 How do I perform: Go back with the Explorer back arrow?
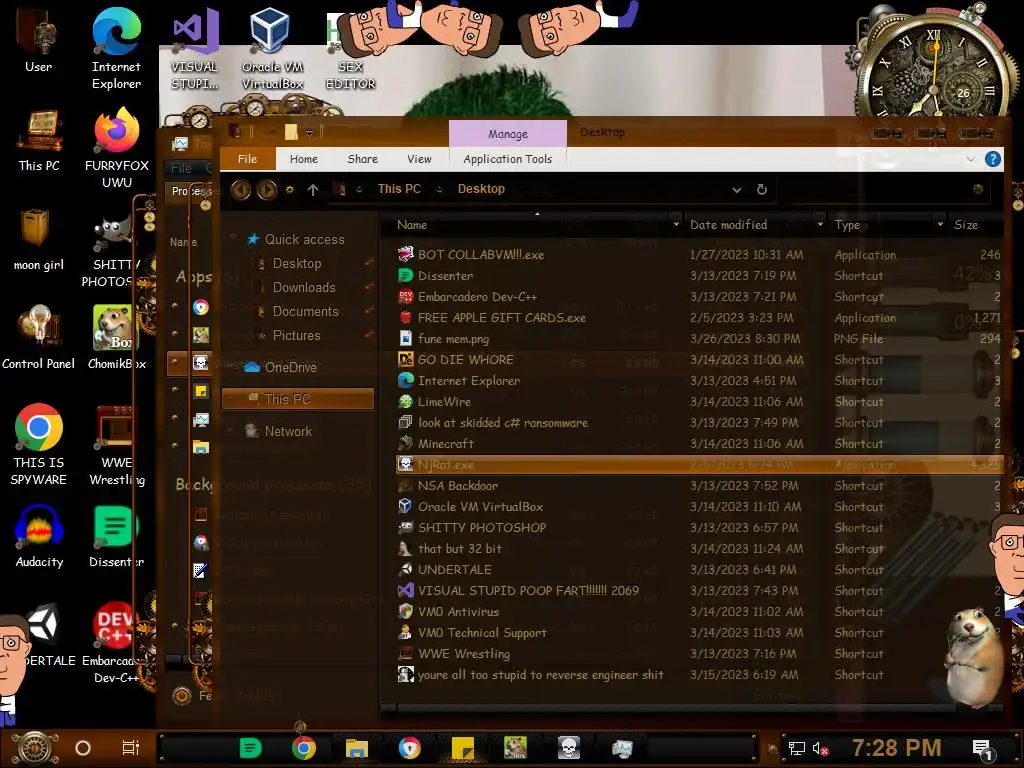[x=240, y=190]
